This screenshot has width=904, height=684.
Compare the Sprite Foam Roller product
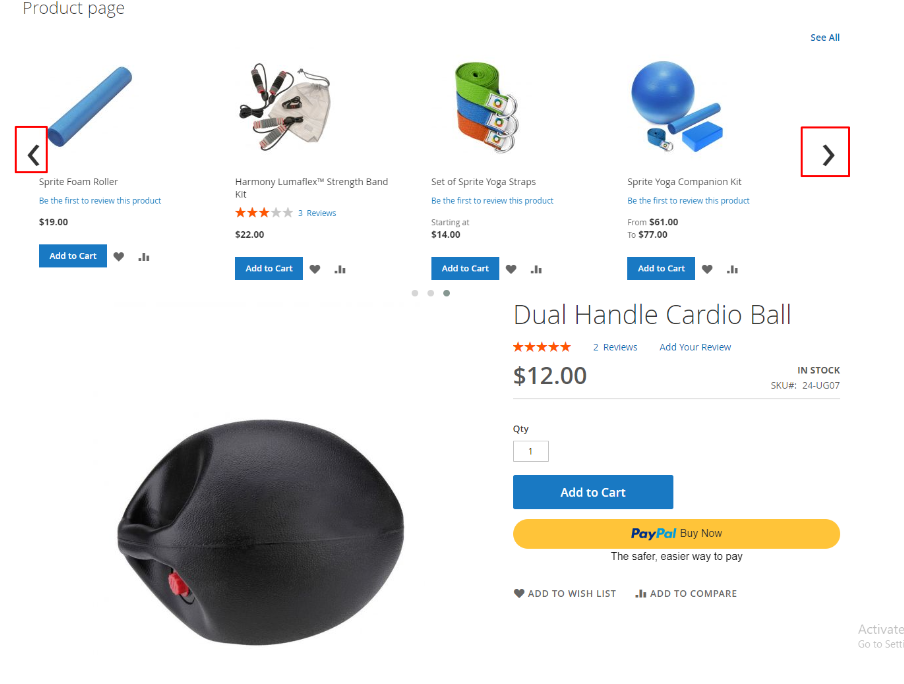pyautogui.click(x=144, y=257)
